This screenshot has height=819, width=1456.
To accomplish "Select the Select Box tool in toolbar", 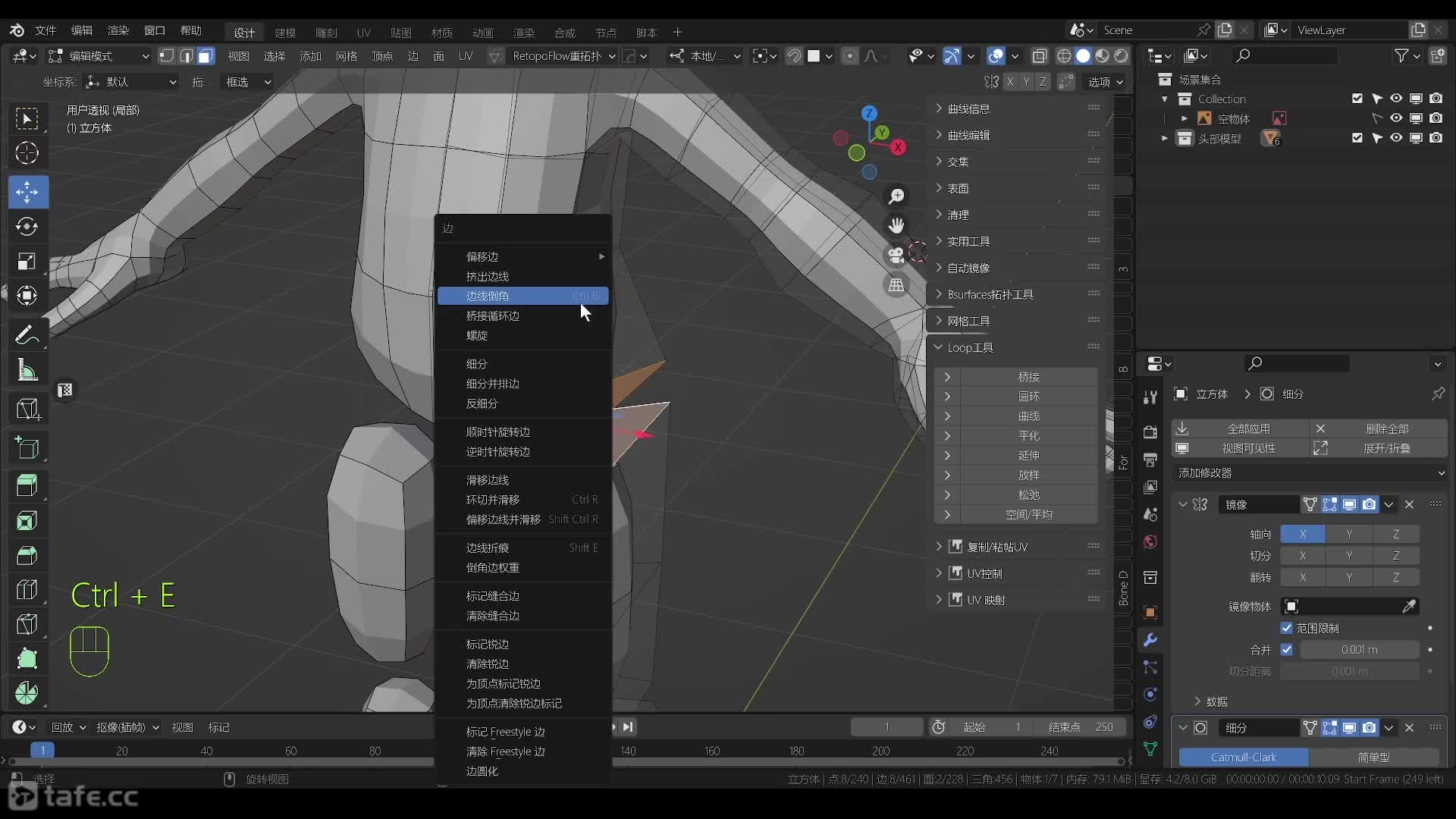I will tap(27, 118).
